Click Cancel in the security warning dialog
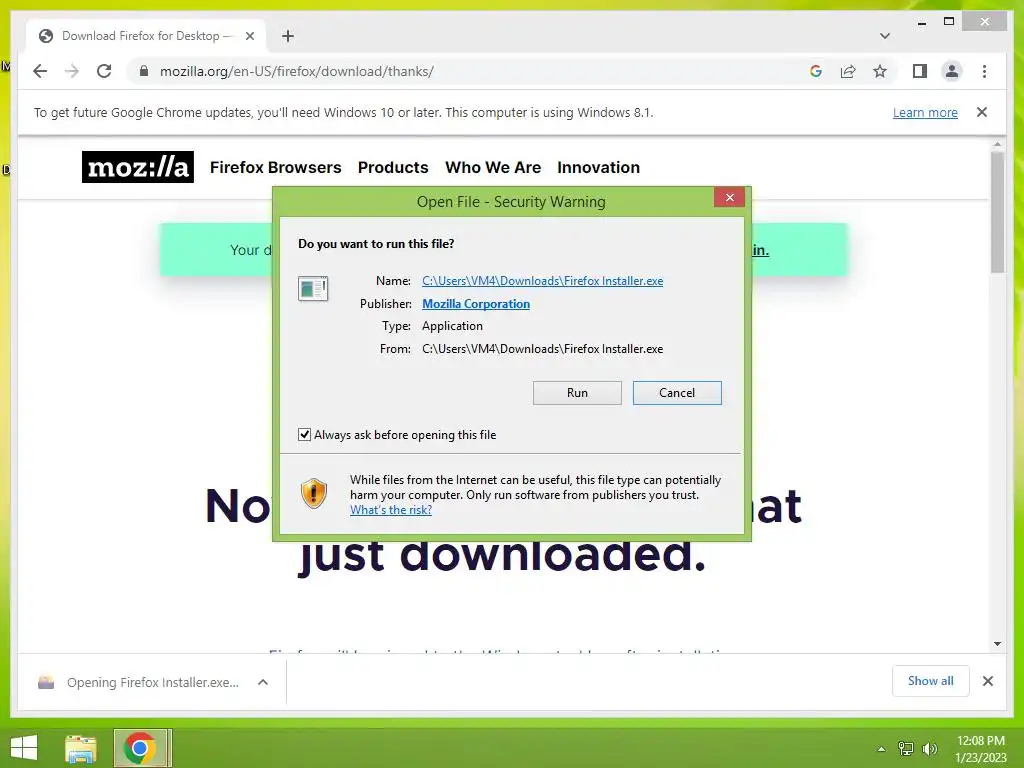This screenshot has width=1024, height=768. (x=677, y=392)
